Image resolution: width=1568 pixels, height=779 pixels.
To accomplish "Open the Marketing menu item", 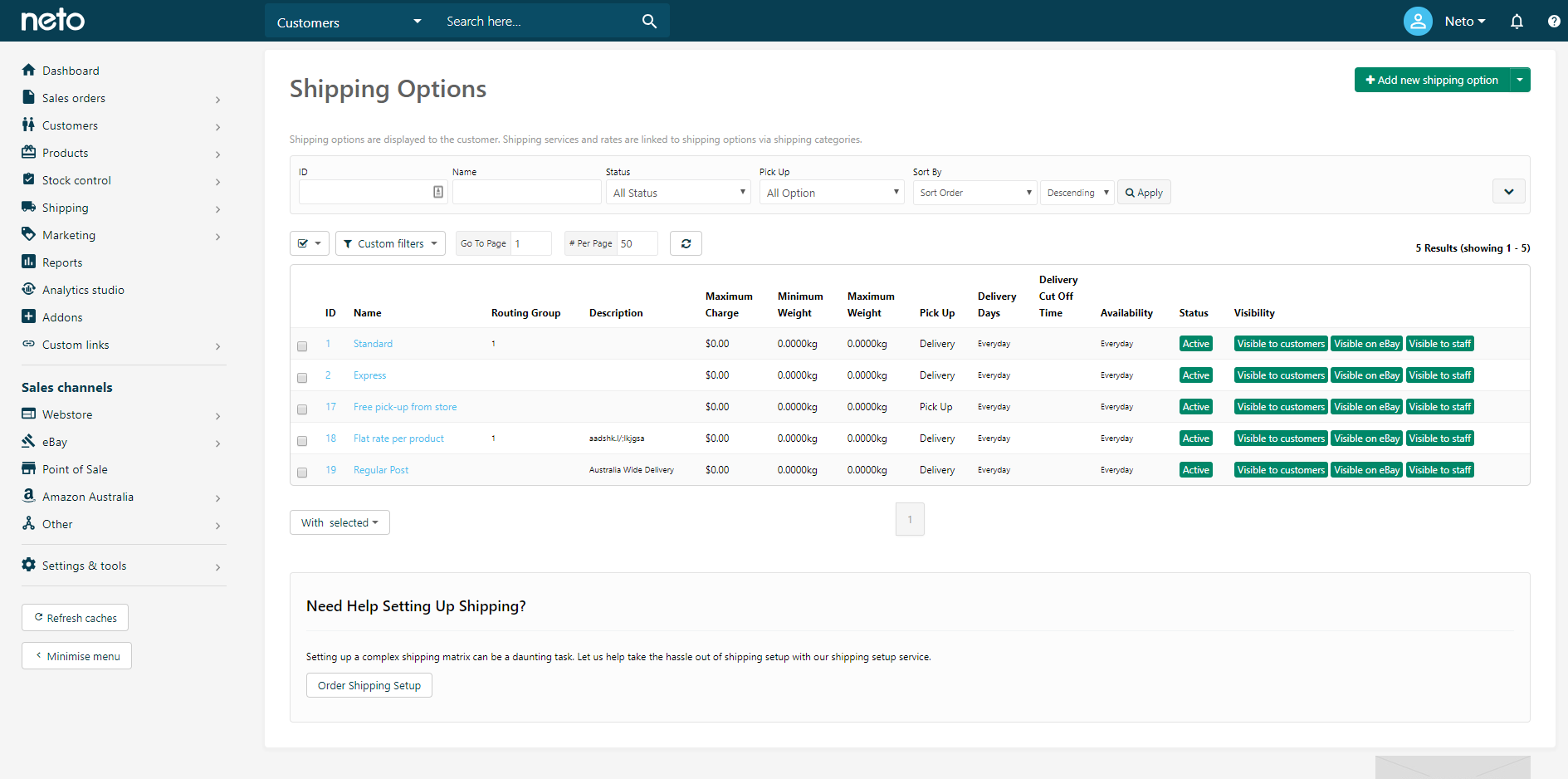I will [x=123, y=235].
